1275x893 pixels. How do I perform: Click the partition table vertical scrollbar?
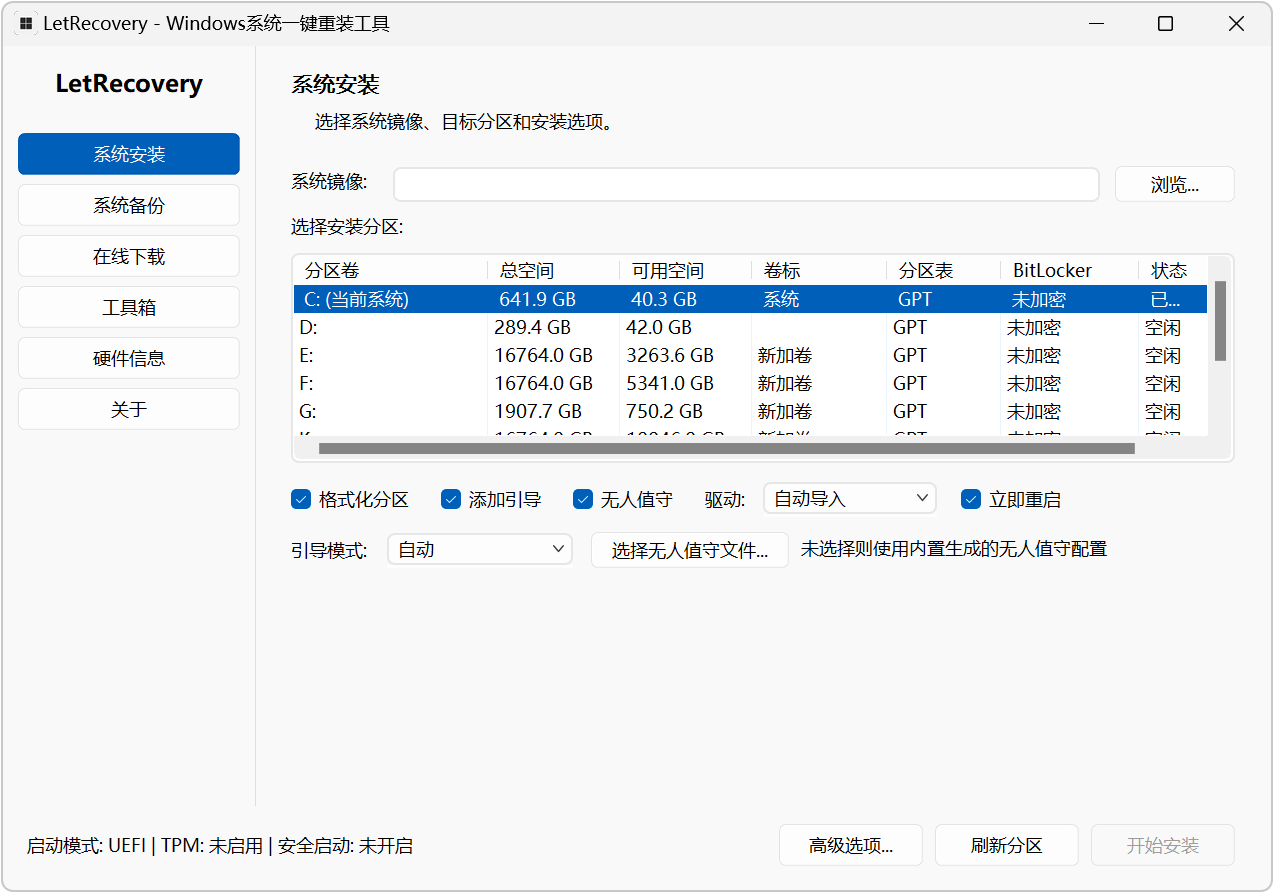1220,320
